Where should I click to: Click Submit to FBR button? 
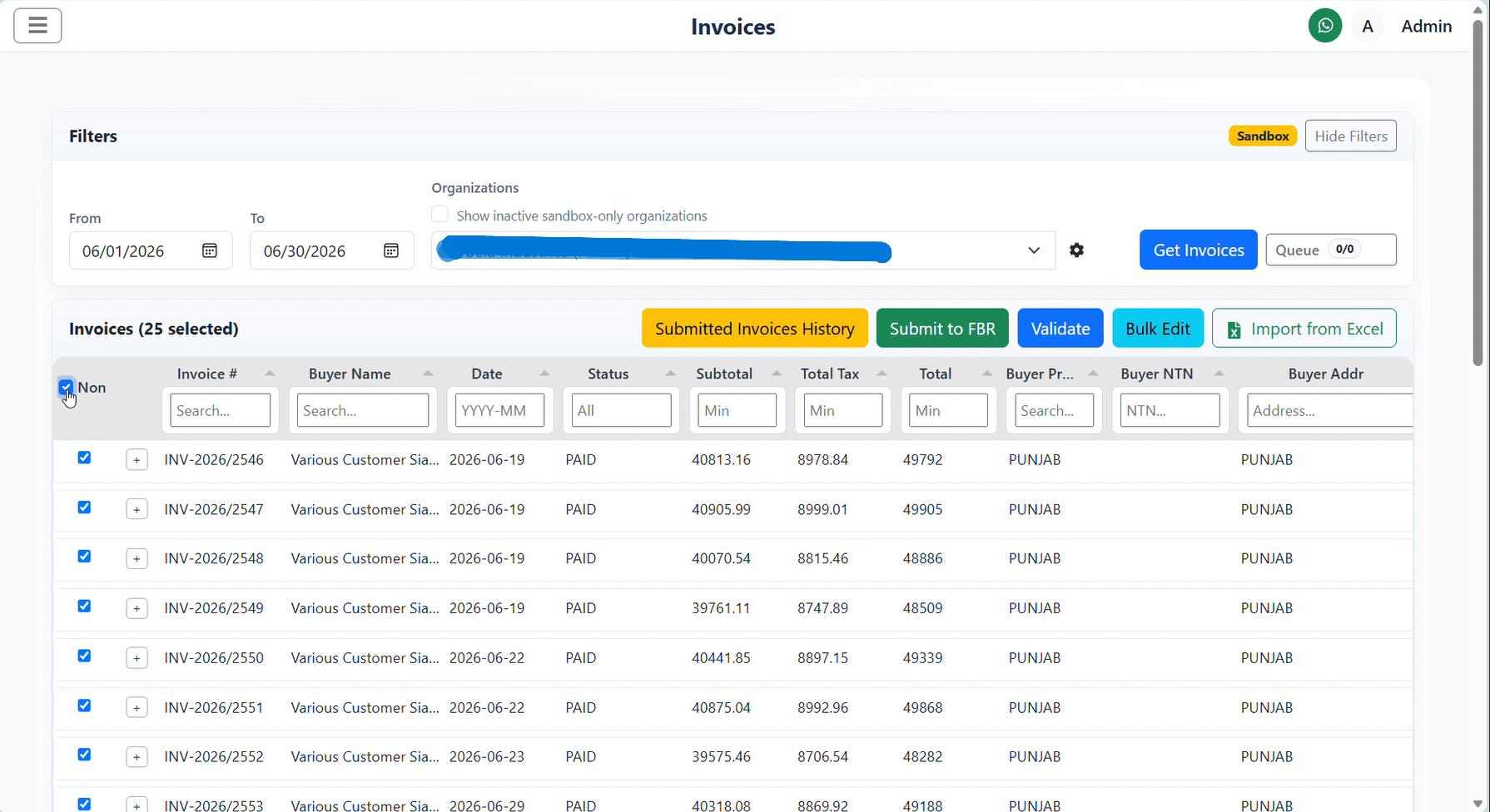point(942,328)
